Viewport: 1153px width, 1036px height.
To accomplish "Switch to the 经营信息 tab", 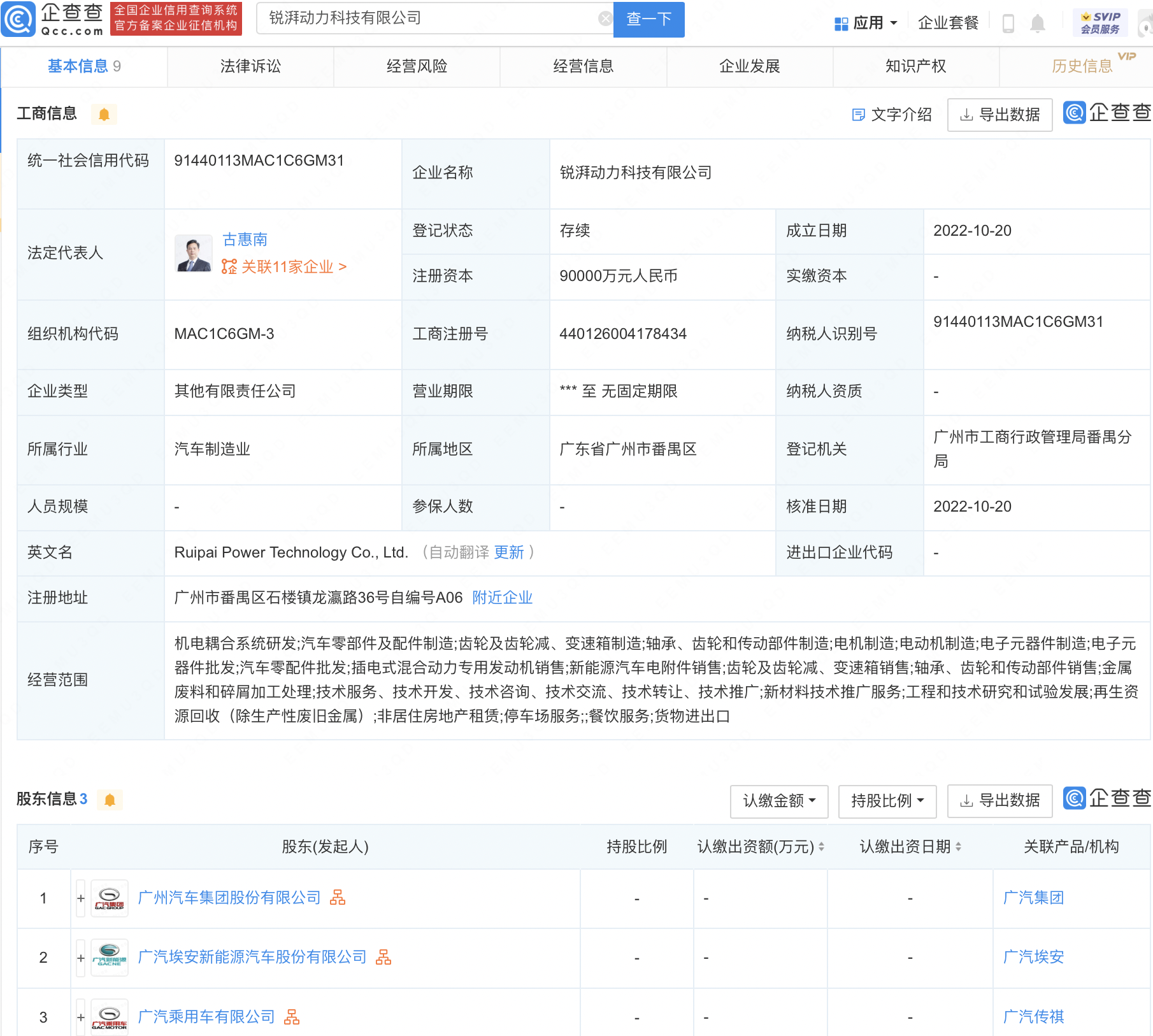I will tap(583, 66).
